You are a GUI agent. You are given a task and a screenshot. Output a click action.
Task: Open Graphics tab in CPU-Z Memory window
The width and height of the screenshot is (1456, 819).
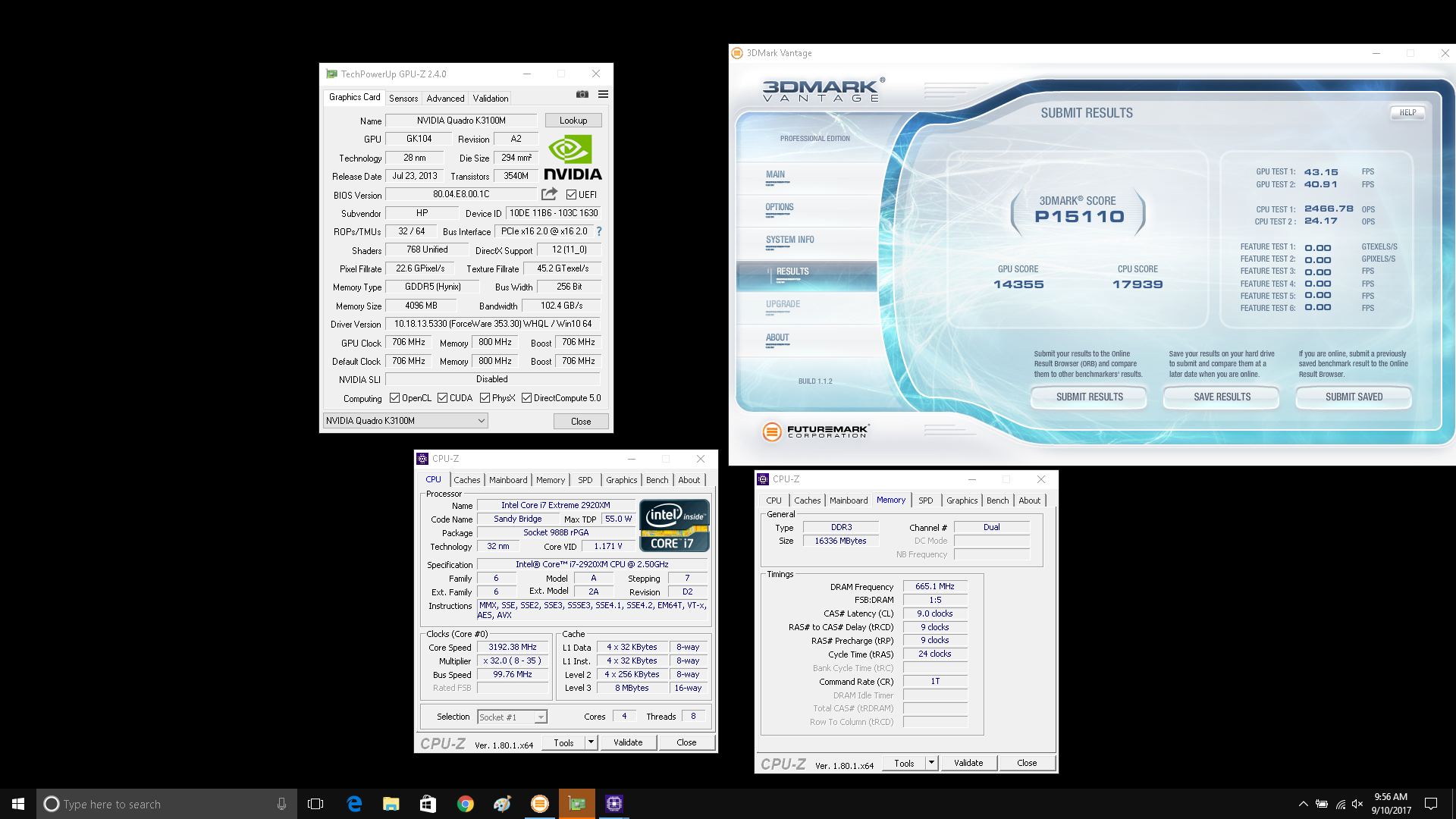pos(962,500)
